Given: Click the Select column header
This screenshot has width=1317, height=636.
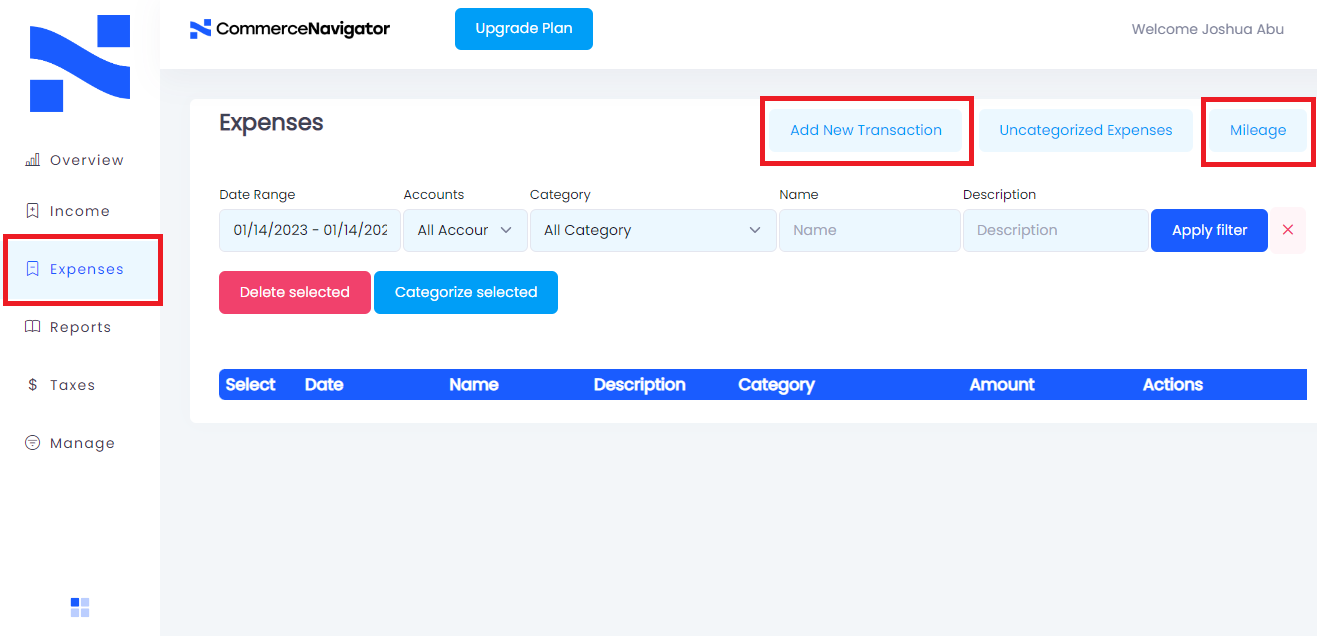Looking at the screenshot, I should click(x=250, y=385).
